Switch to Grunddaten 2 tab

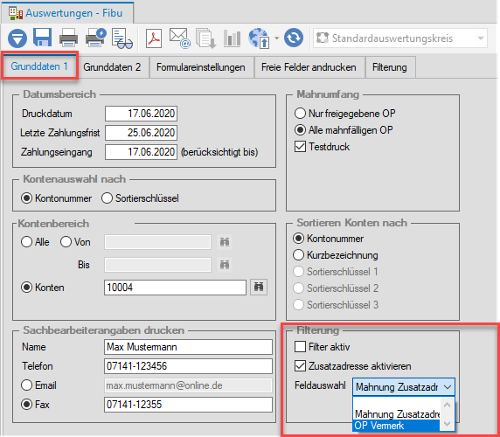112,67
